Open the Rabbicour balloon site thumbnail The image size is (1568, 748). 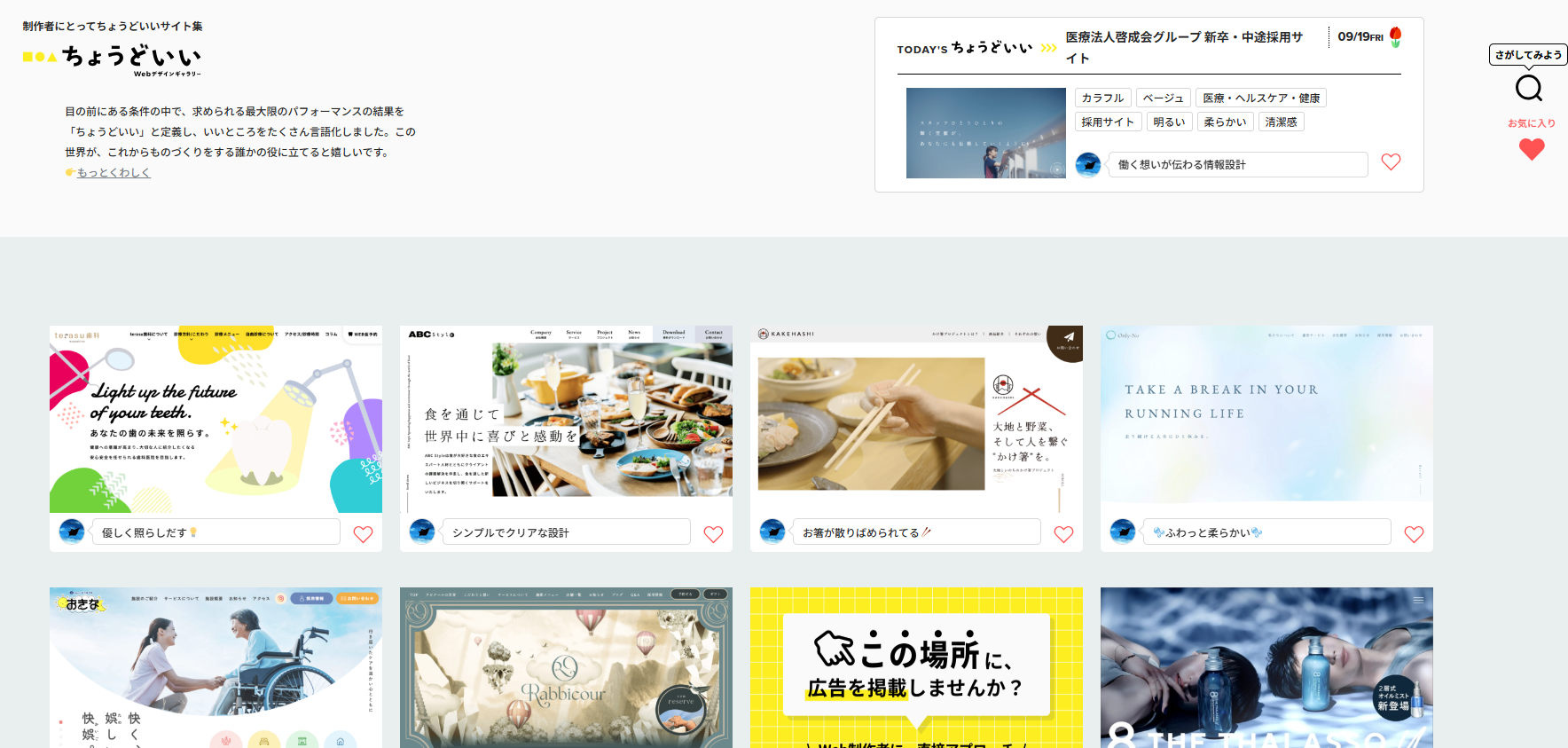[x=566, y=667]
